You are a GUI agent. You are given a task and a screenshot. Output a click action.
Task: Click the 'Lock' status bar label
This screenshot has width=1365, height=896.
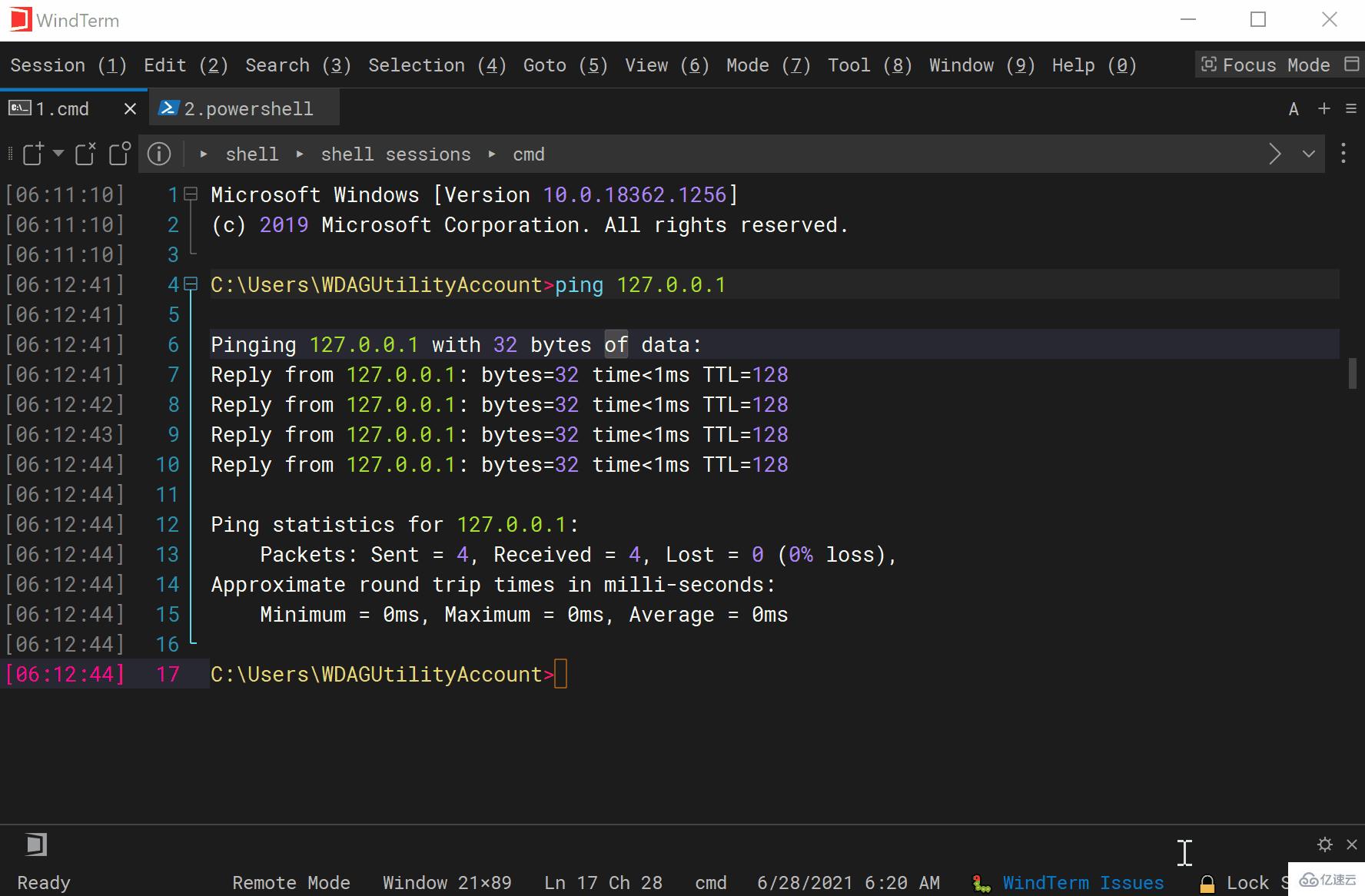[1247, 883]
